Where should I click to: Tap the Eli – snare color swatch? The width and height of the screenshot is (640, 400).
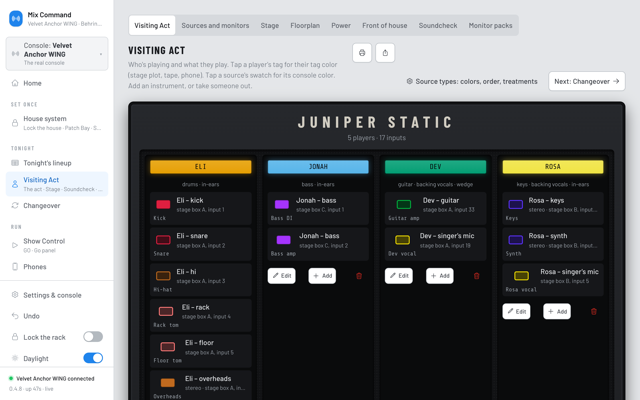tap(163, 240)
